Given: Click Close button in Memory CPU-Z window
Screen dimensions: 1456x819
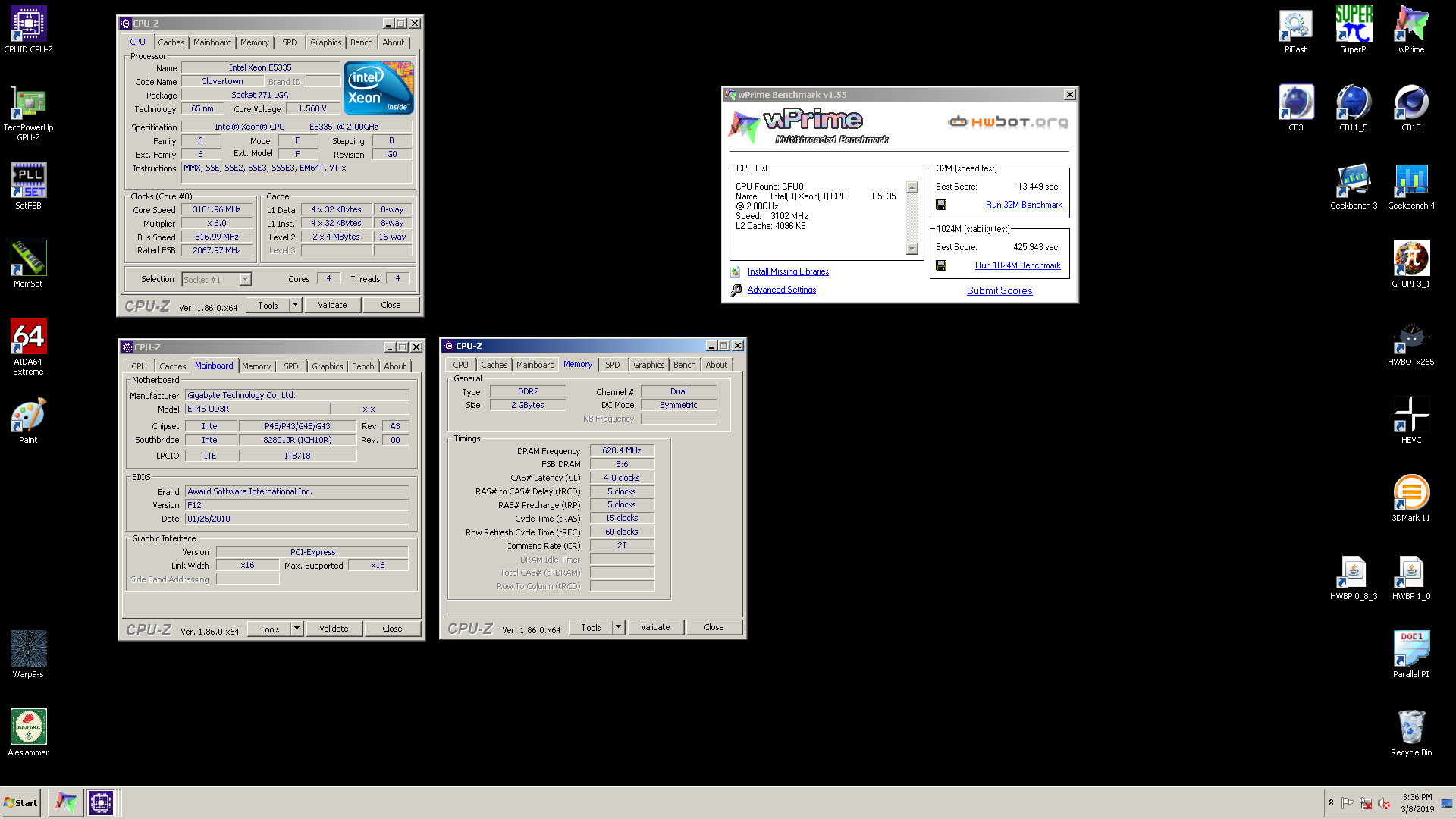Looking at the screenshot, I should (714, 627).
